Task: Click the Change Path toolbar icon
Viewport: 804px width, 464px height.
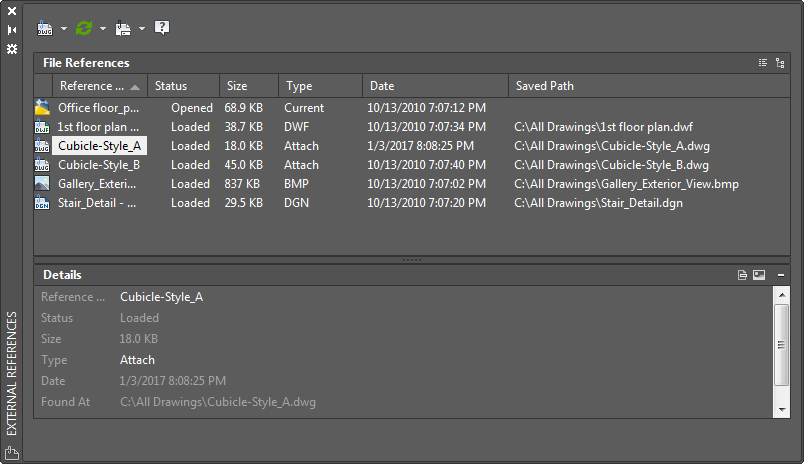Action: click(x=123, y=28)
